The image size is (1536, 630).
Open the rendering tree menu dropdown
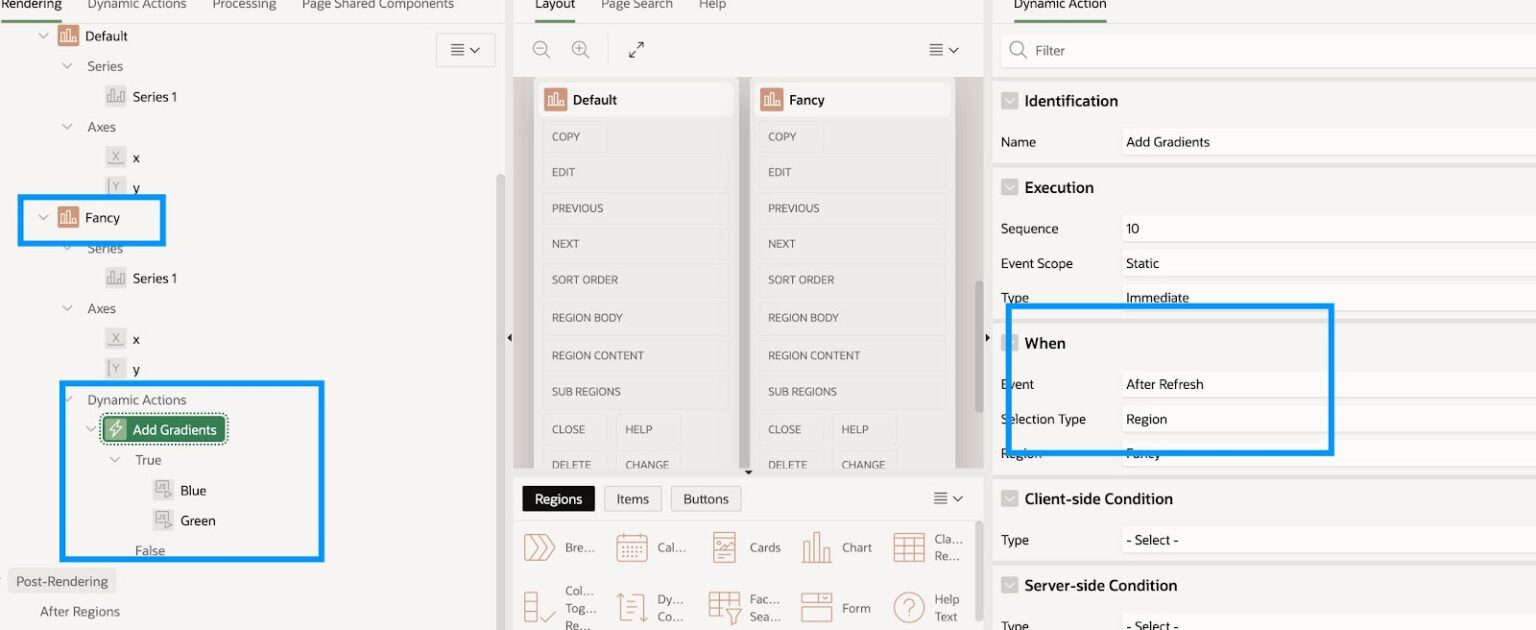coord(465,50)
